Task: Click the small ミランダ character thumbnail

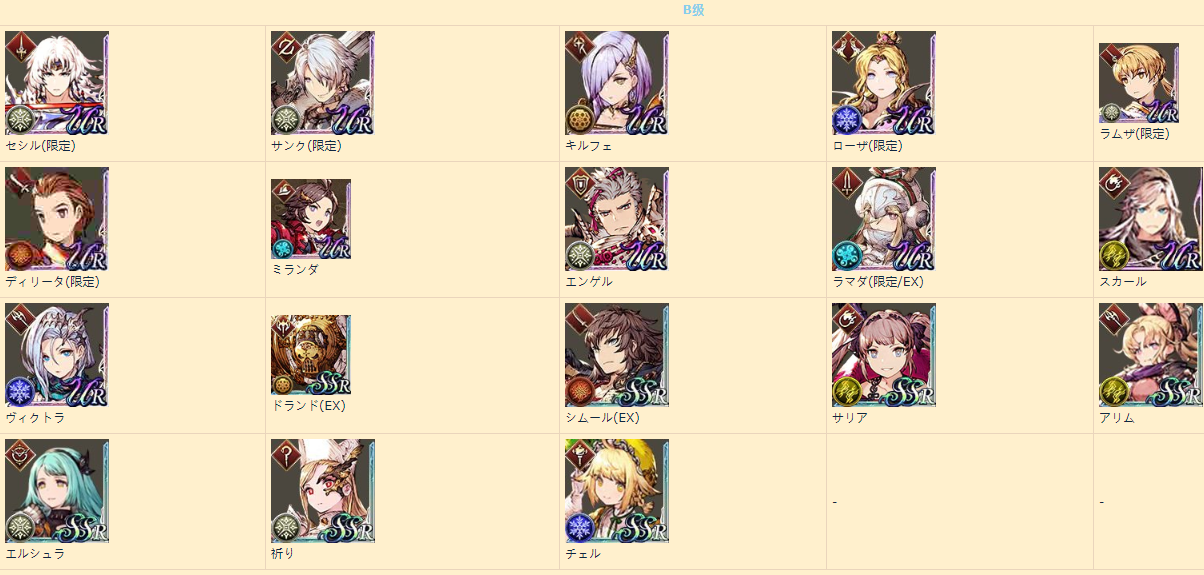Action: 311,219
